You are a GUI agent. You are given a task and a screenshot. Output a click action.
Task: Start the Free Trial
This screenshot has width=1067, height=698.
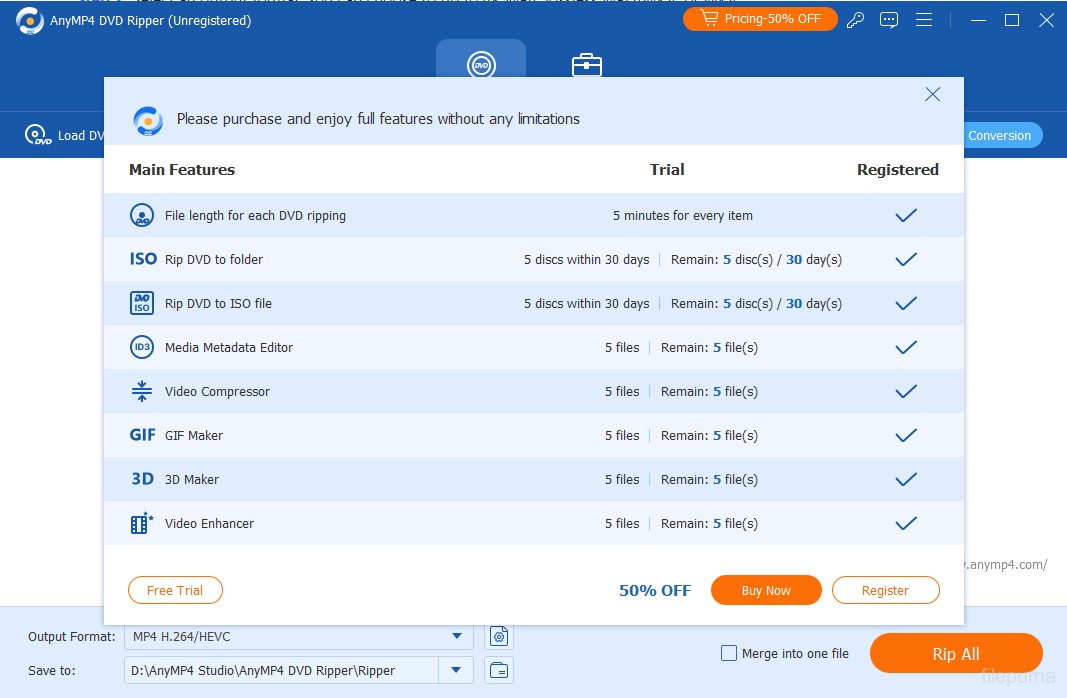tap(175, 591)
